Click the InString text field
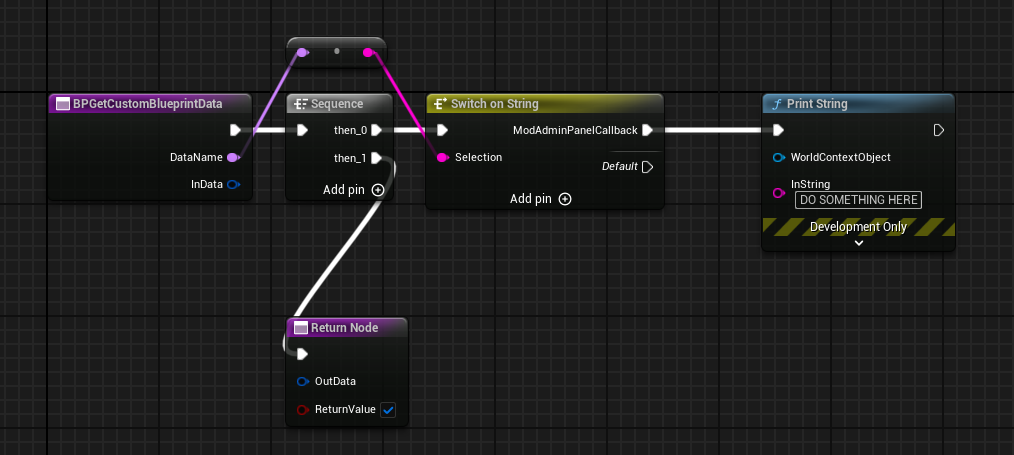 pos(858,200)
